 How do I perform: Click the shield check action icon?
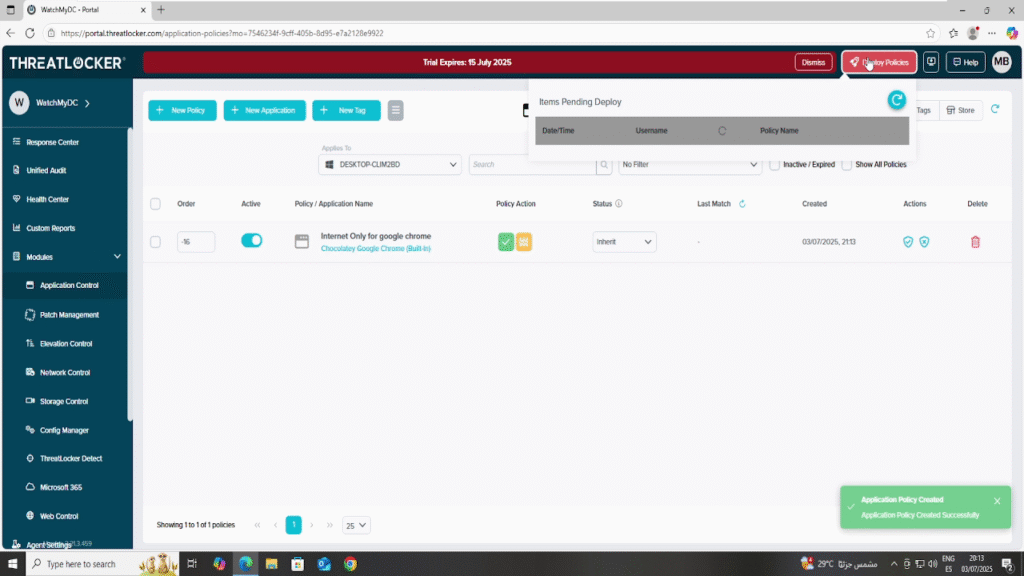pyautogui.click(x=908, y=242)
